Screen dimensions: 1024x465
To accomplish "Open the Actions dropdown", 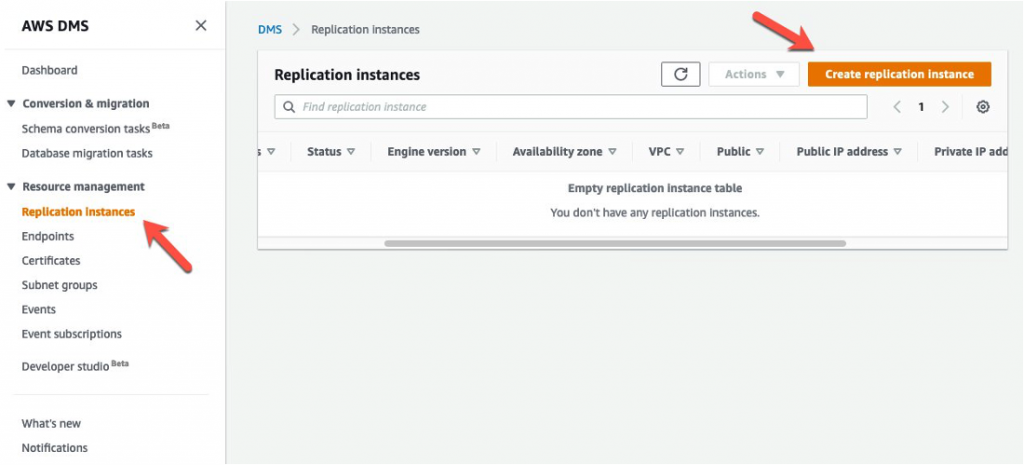I will (754, 74).
